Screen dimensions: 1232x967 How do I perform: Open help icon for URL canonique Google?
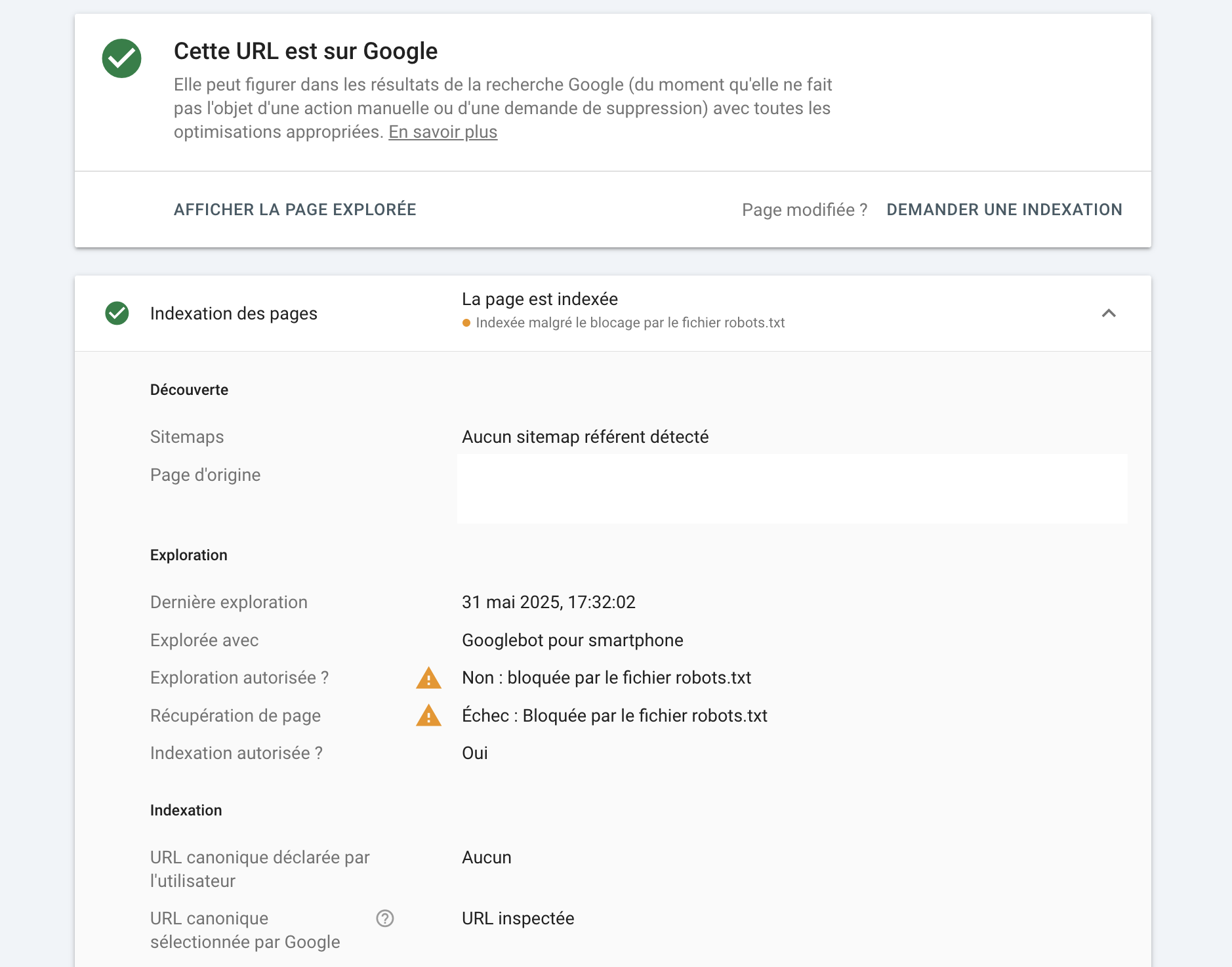point(385,918)
